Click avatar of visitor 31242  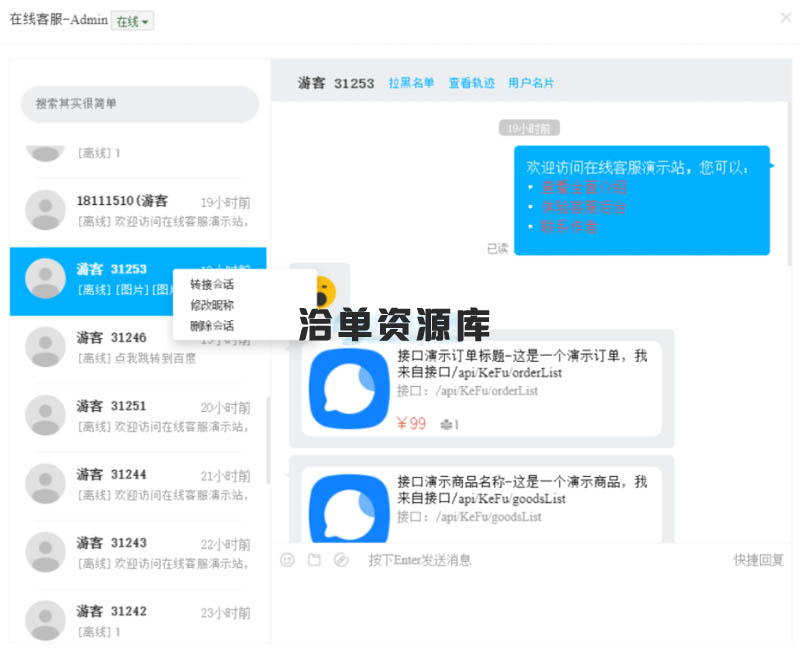(45, 620)
